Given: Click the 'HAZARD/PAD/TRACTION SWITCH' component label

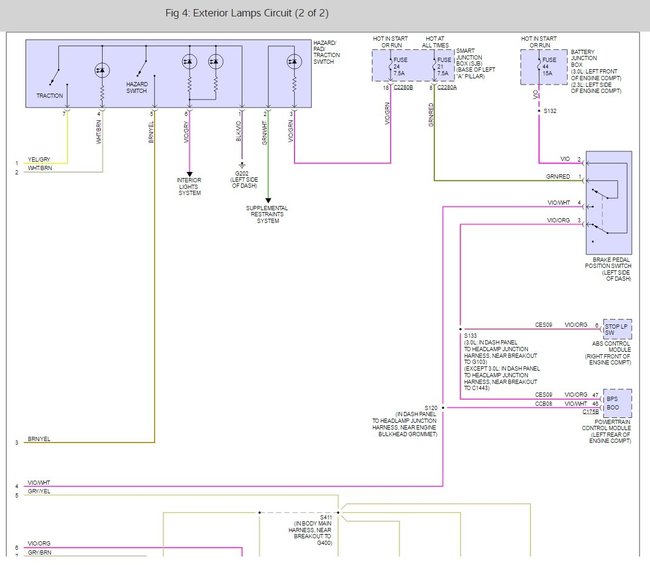Looking at the screenshot, I should pyautogui.click(x=327, y=52).
